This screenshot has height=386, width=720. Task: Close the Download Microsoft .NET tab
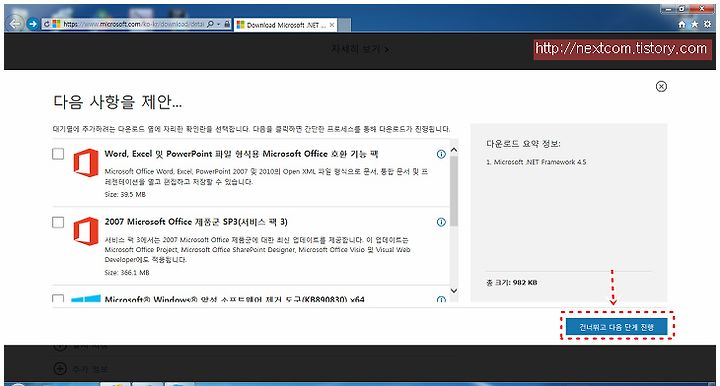(x=332, y=25)
